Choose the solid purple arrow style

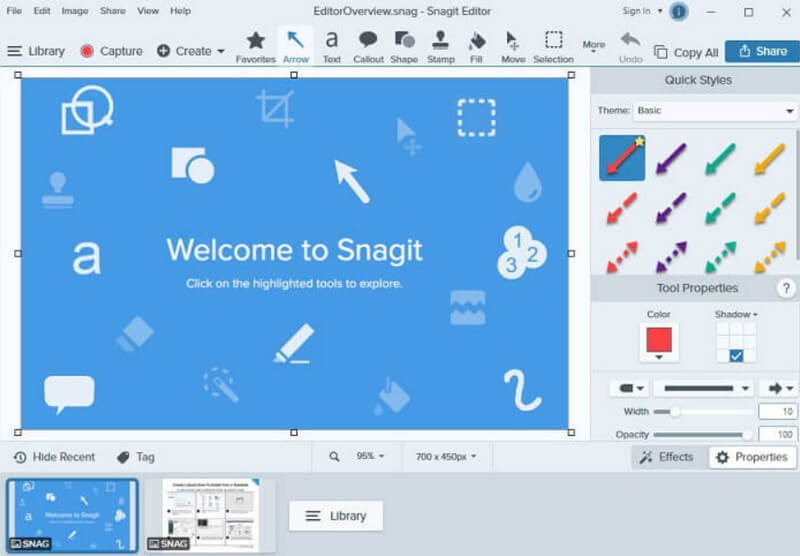671,159
